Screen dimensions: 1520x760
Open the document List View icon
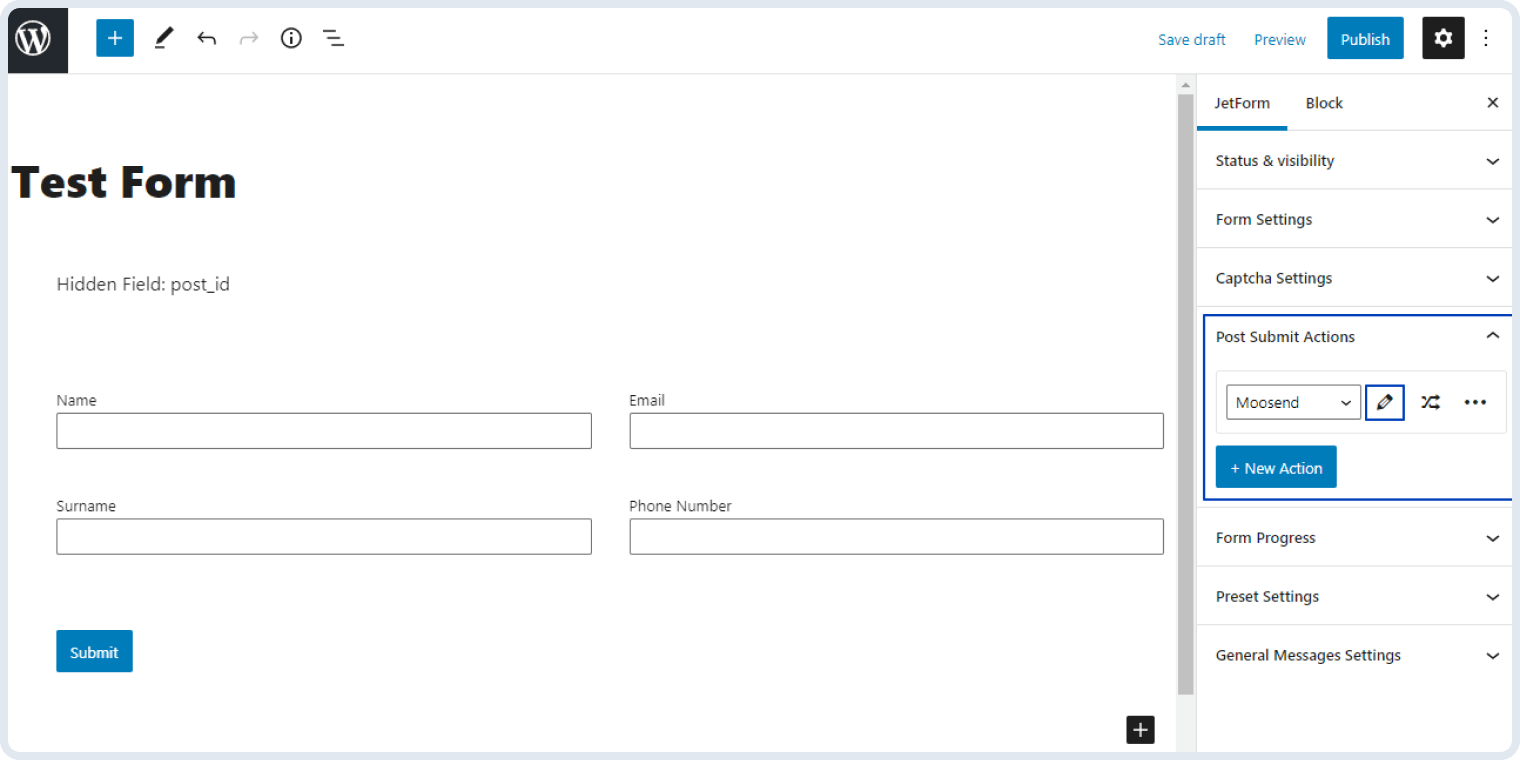point(333,37)
